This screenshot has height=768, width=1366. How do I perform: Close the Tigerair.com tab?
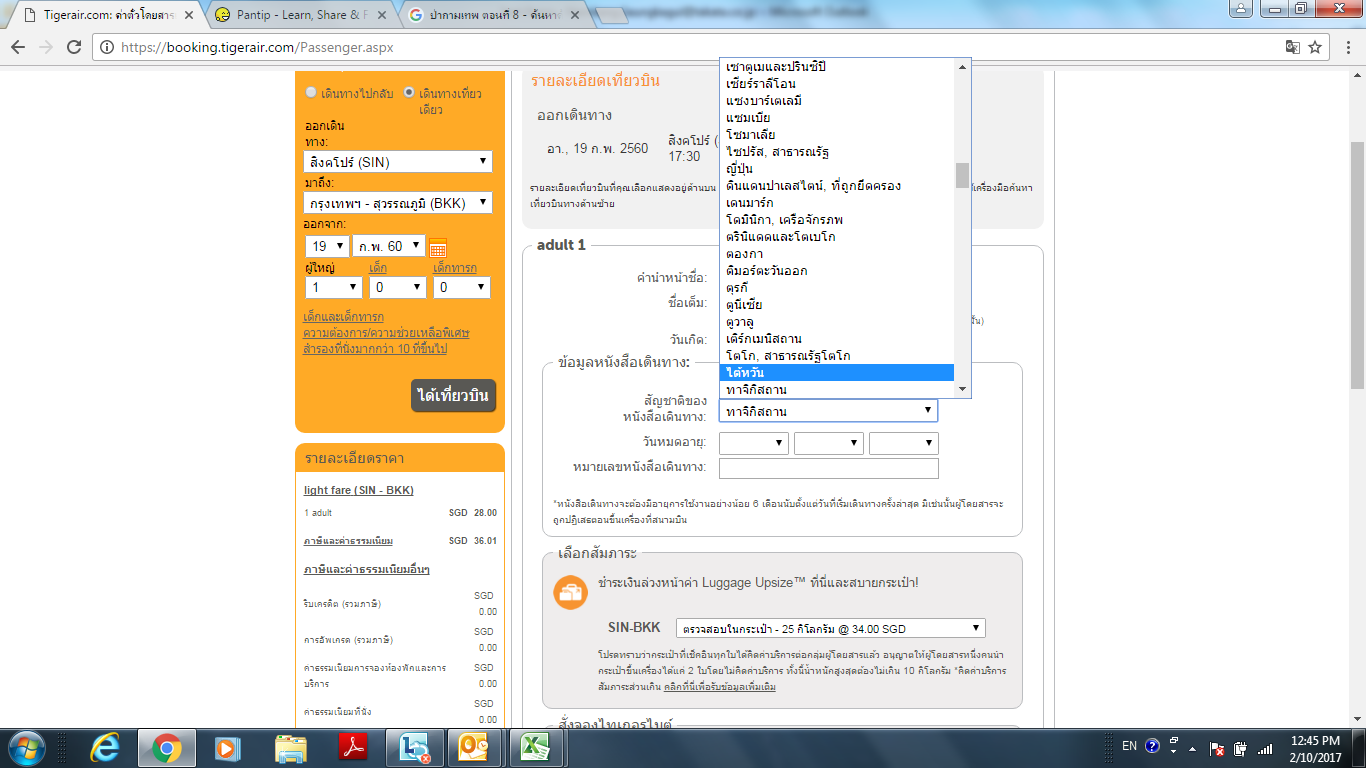click(189, 15)
